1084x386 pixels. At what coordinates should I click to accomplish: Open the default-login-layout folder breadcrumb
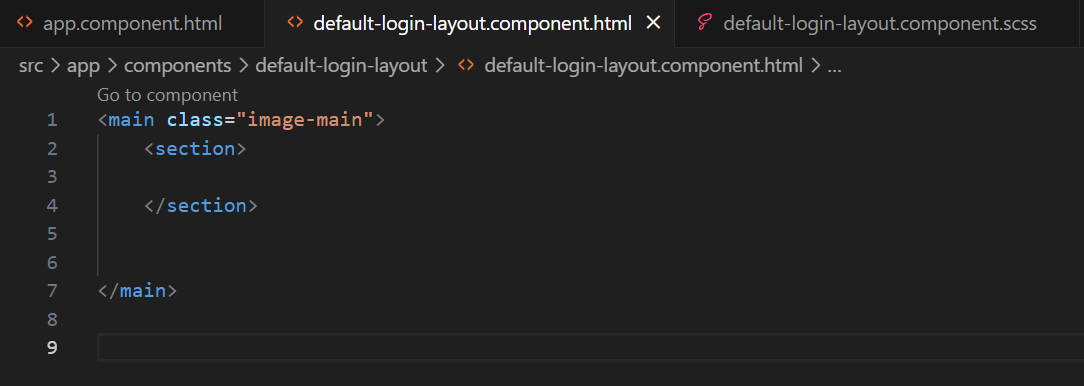(x=342, y=66)
